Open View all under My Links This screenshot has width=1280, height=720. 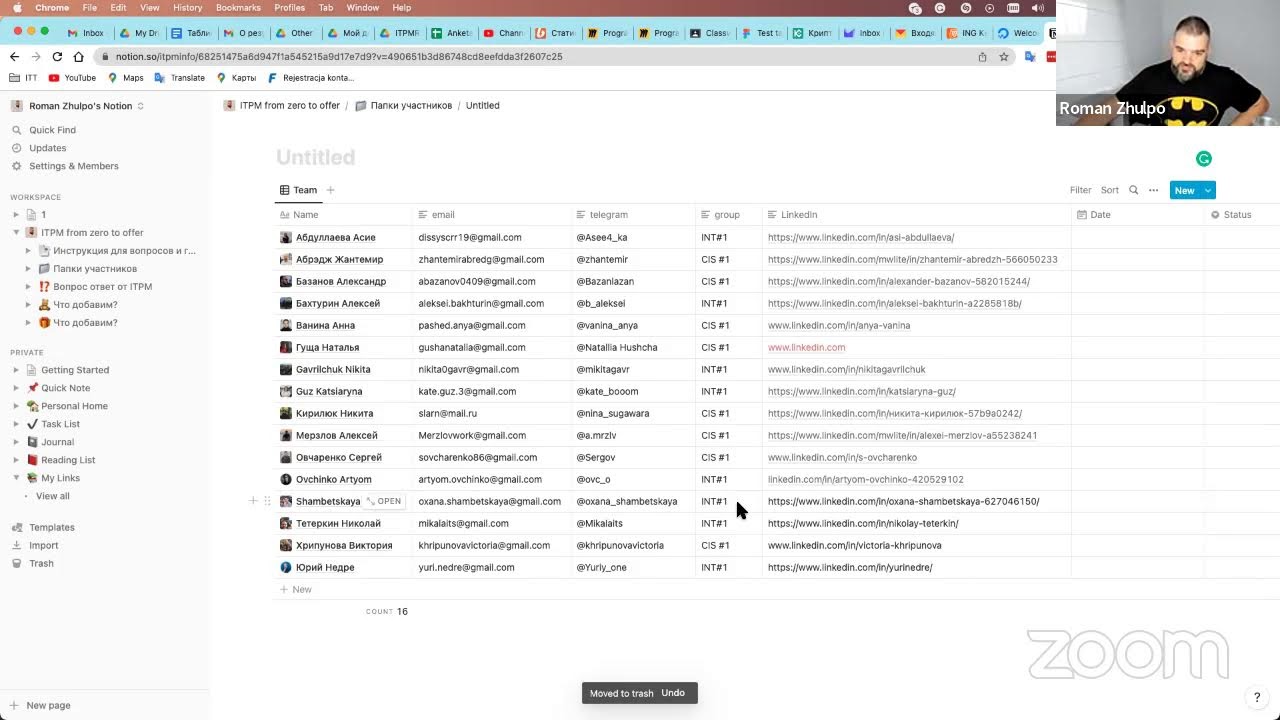53,496
